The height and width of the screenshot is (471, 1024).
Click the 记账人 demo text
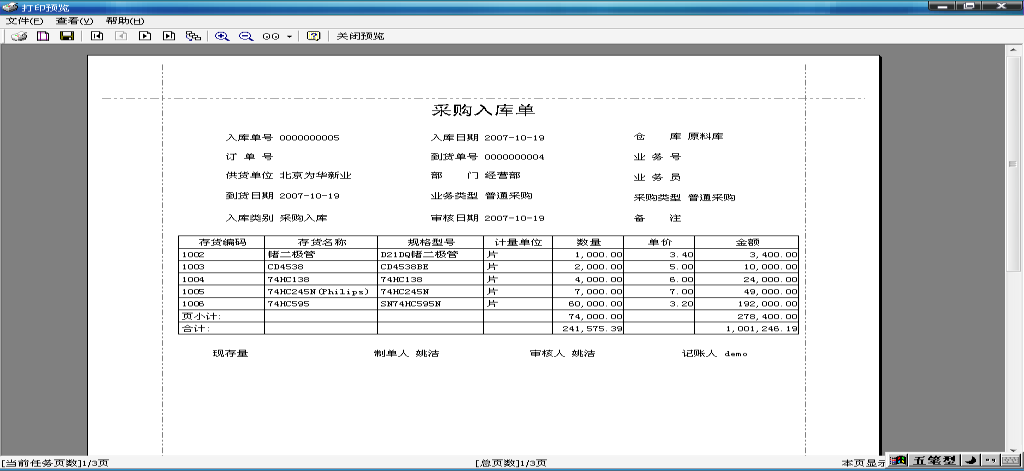(x=714, y=353)
